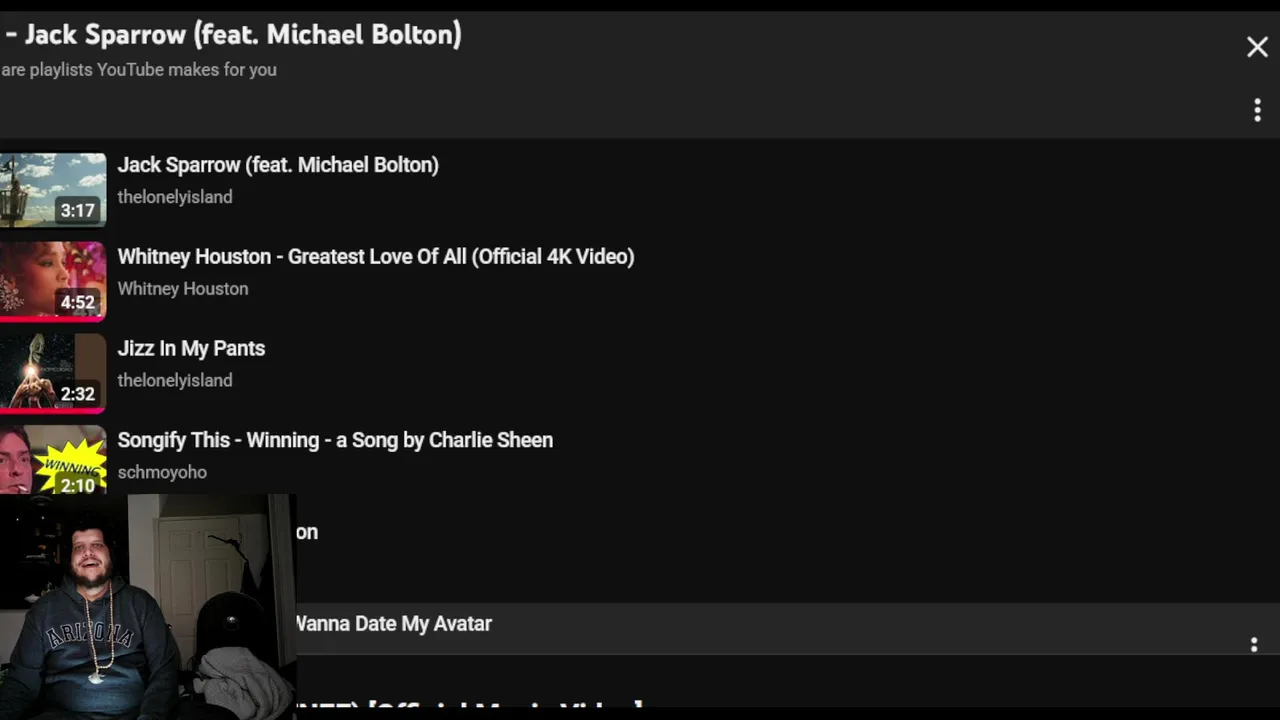This screenshot has height=720, width=1280.
Task: Open the playlist options three-dot menu
Action: (x=1257, y=110)
